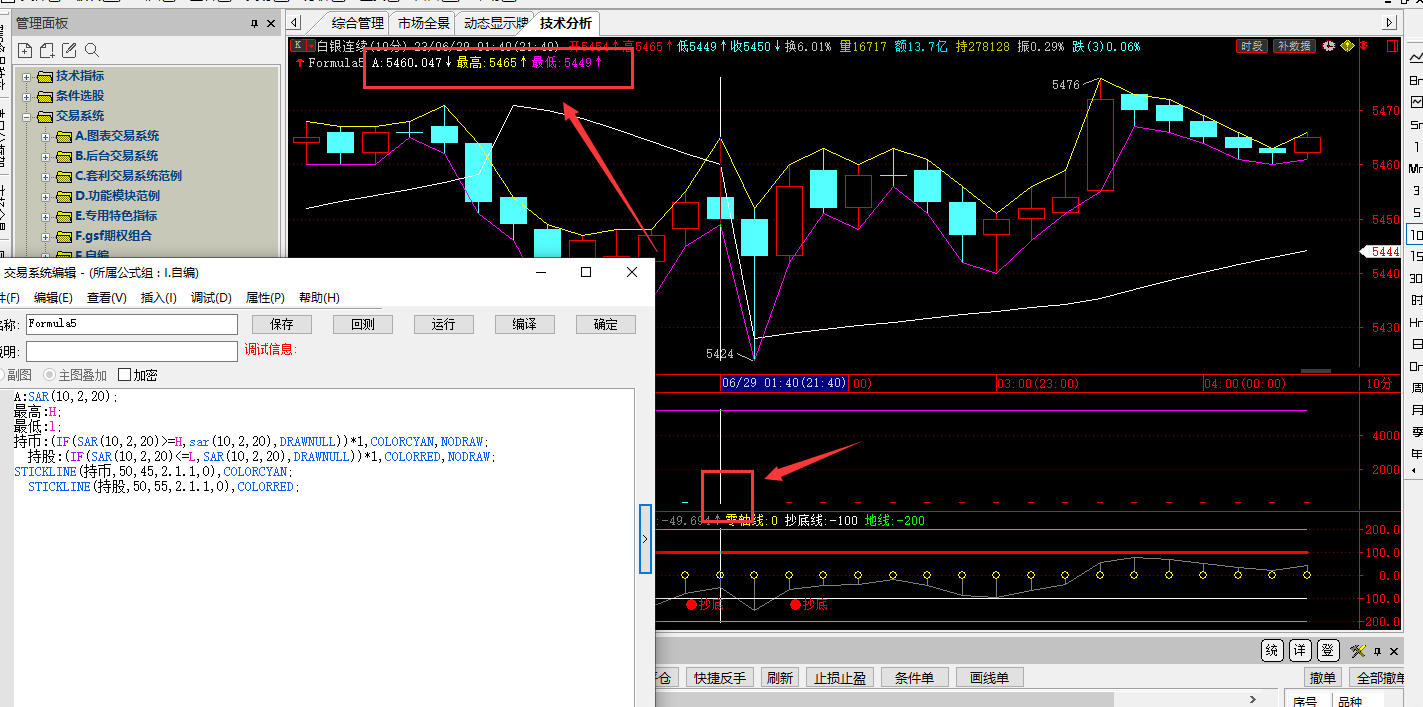Click the formula name field containing Formula5
The height and width of the screenshot is (707, 1423).
(x=132, y=324)
